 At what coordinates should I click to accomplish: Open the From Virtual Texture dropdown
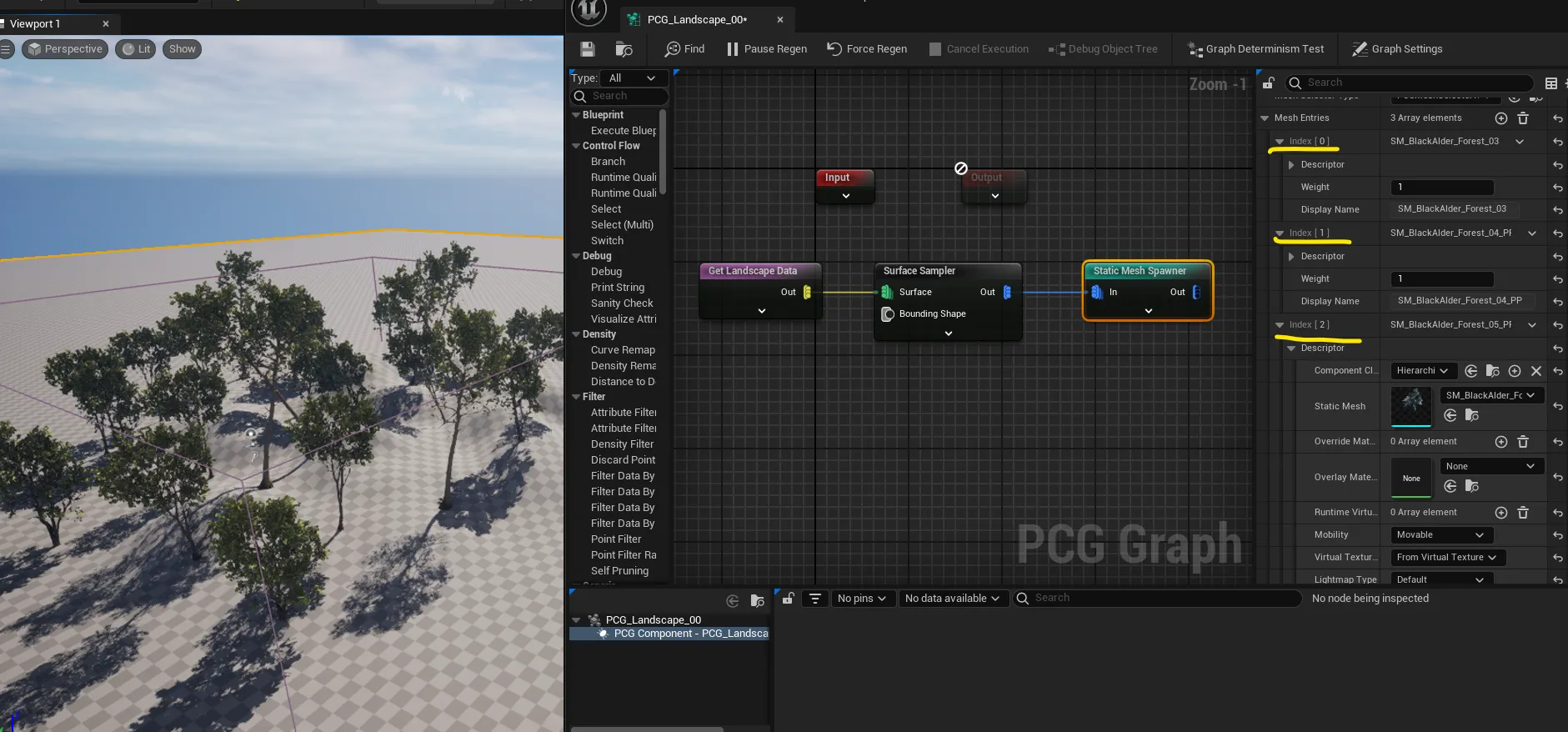tap(1447, 558)
